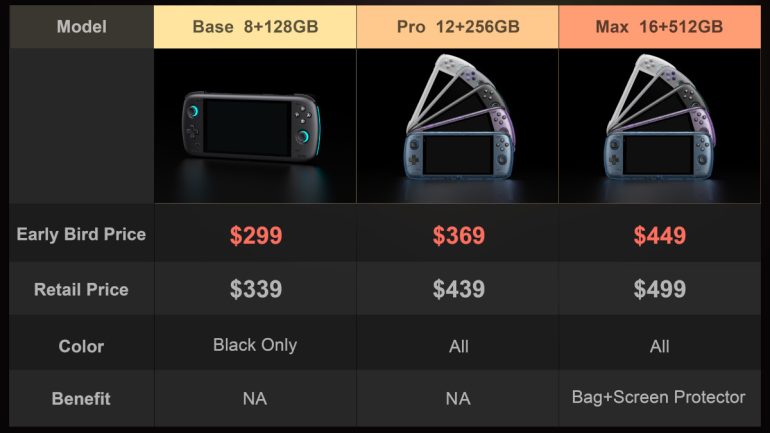Click the Pro column's All color cell
Screen dimensions: 770x433
pos(459,346)
